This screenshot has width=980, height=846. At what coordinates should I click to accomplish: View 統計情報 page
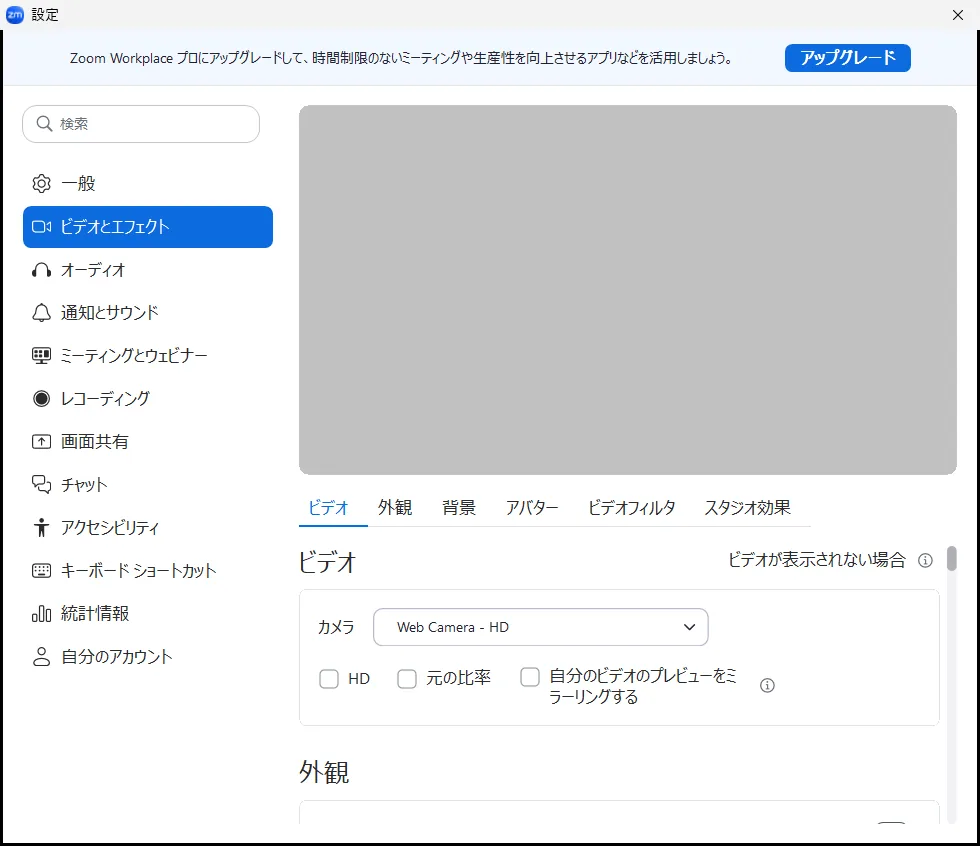click(x=148, y=614)
